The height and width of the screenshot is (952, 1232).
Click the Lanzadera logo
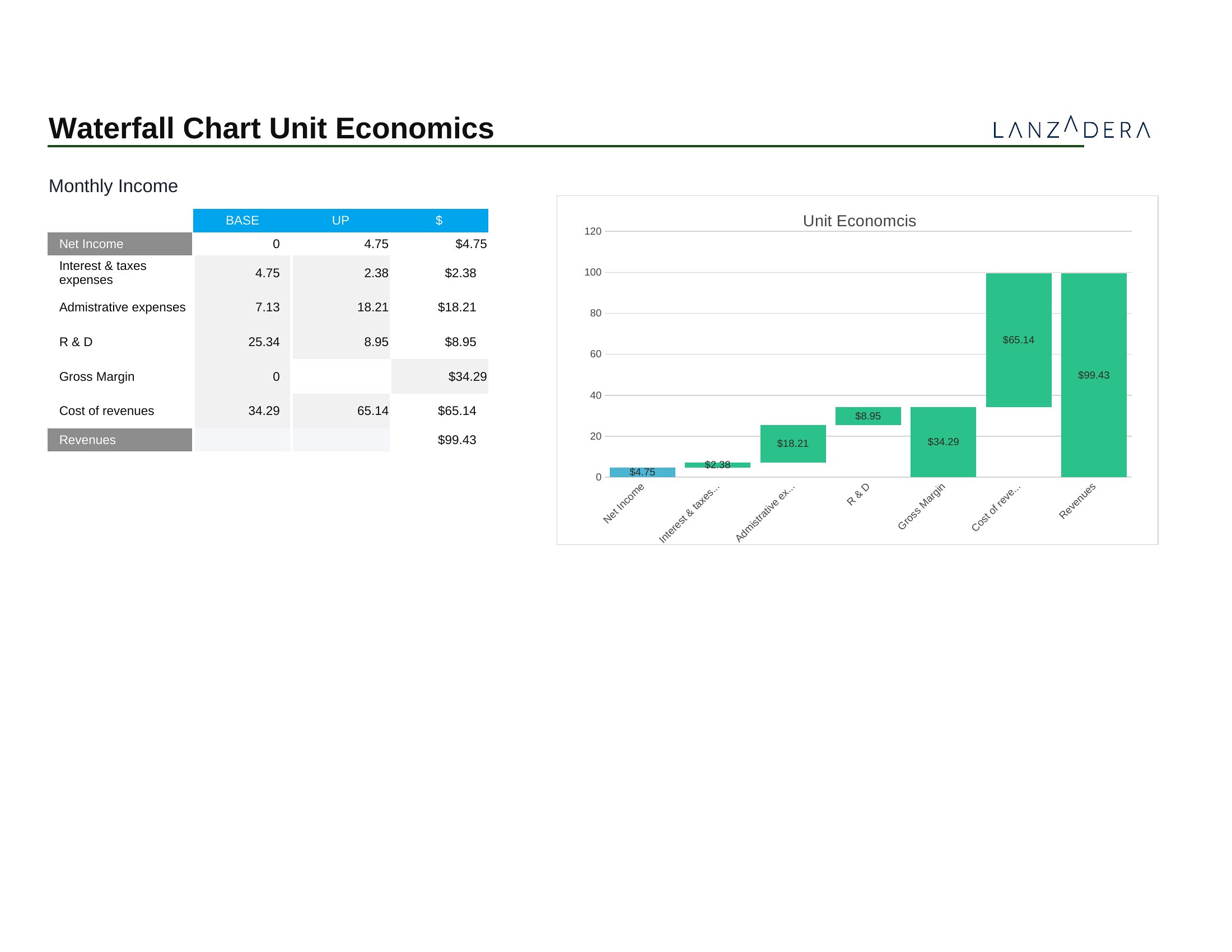pos(1071,129)
